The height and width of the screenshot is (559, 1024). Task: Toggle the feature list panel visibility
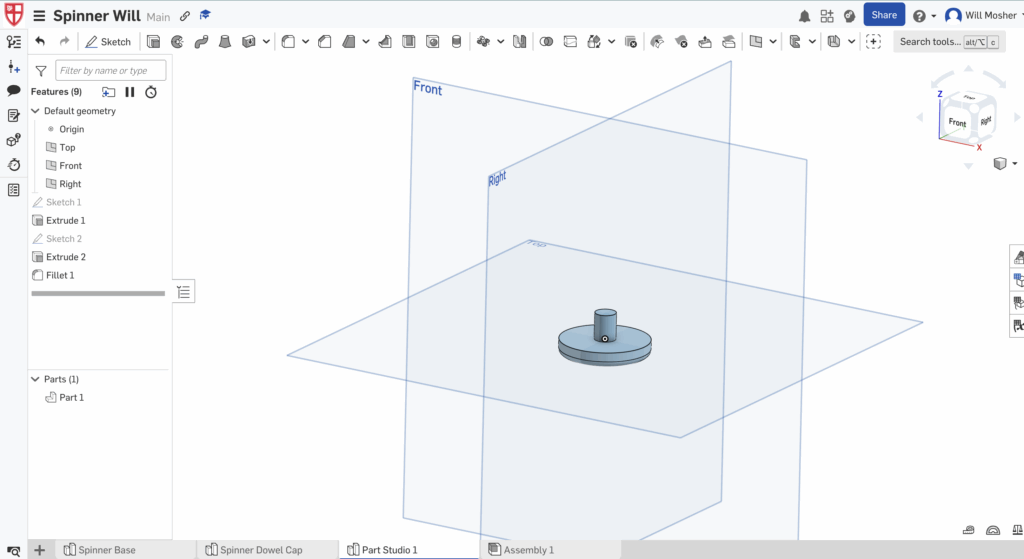coord(185,291)
